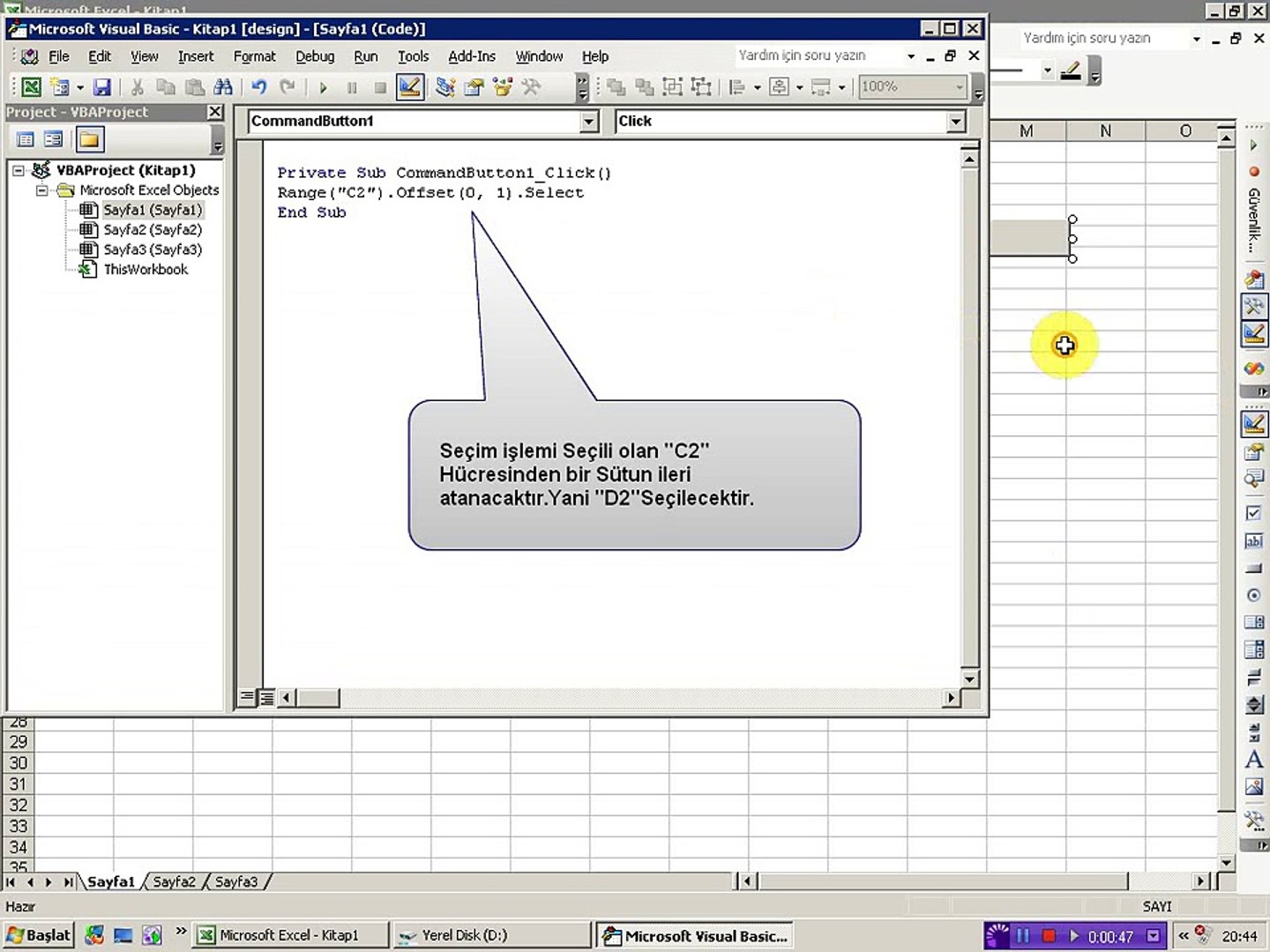The image size is (1270, 952).
Task: Click the View Microsoft Excel icon
Action: pyautogui.click(x=31, y=86)
